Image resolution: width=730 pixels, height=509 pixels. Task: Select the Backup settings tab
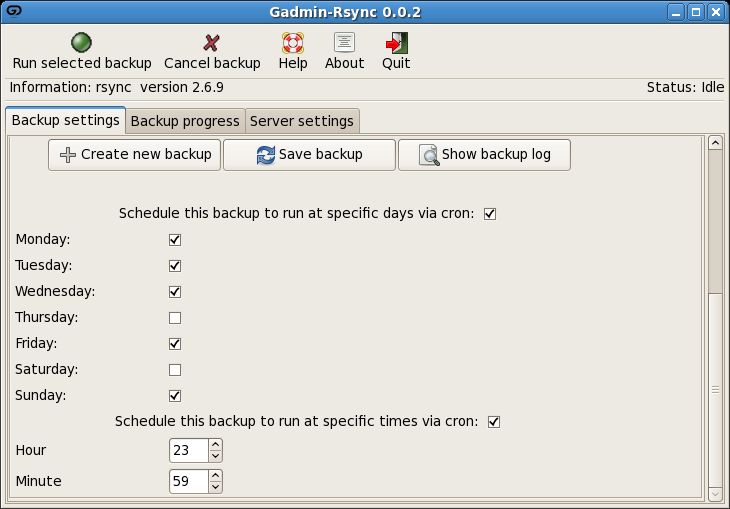point(66,120)
